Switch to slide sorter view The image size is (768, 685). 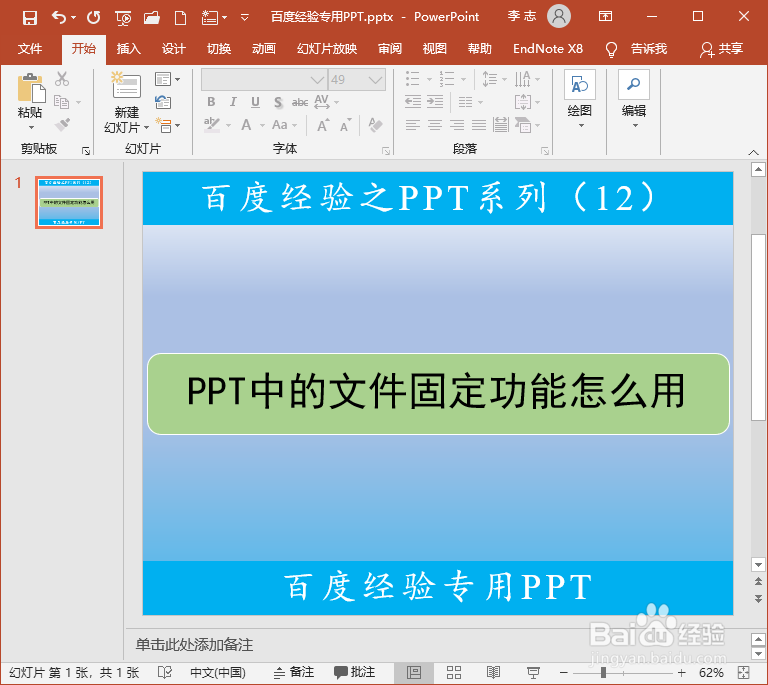454,672
